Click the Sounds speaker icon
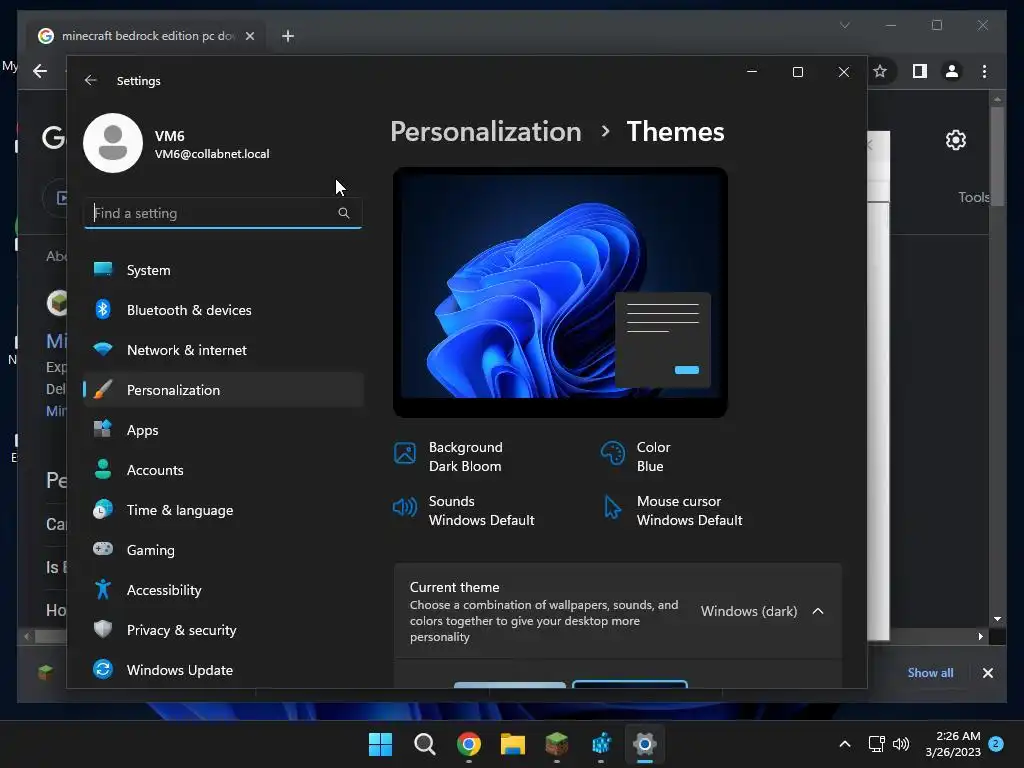The height and width of the screenshot is (768, 1024). (x=405, y=507)
